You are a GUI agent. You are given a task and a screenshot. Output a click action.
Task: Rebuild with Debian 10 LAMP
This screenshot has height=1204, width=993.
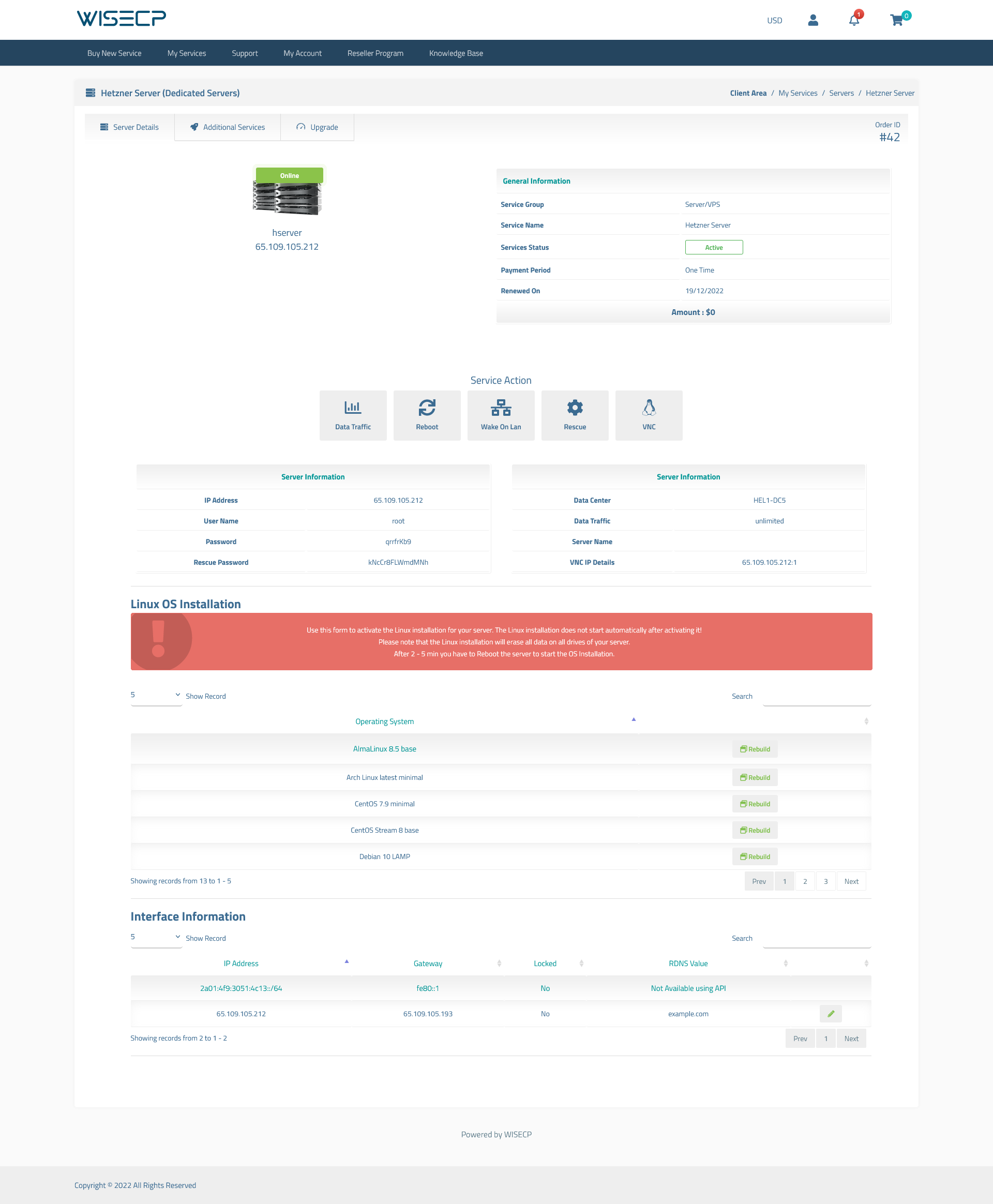tap(755, 856)
